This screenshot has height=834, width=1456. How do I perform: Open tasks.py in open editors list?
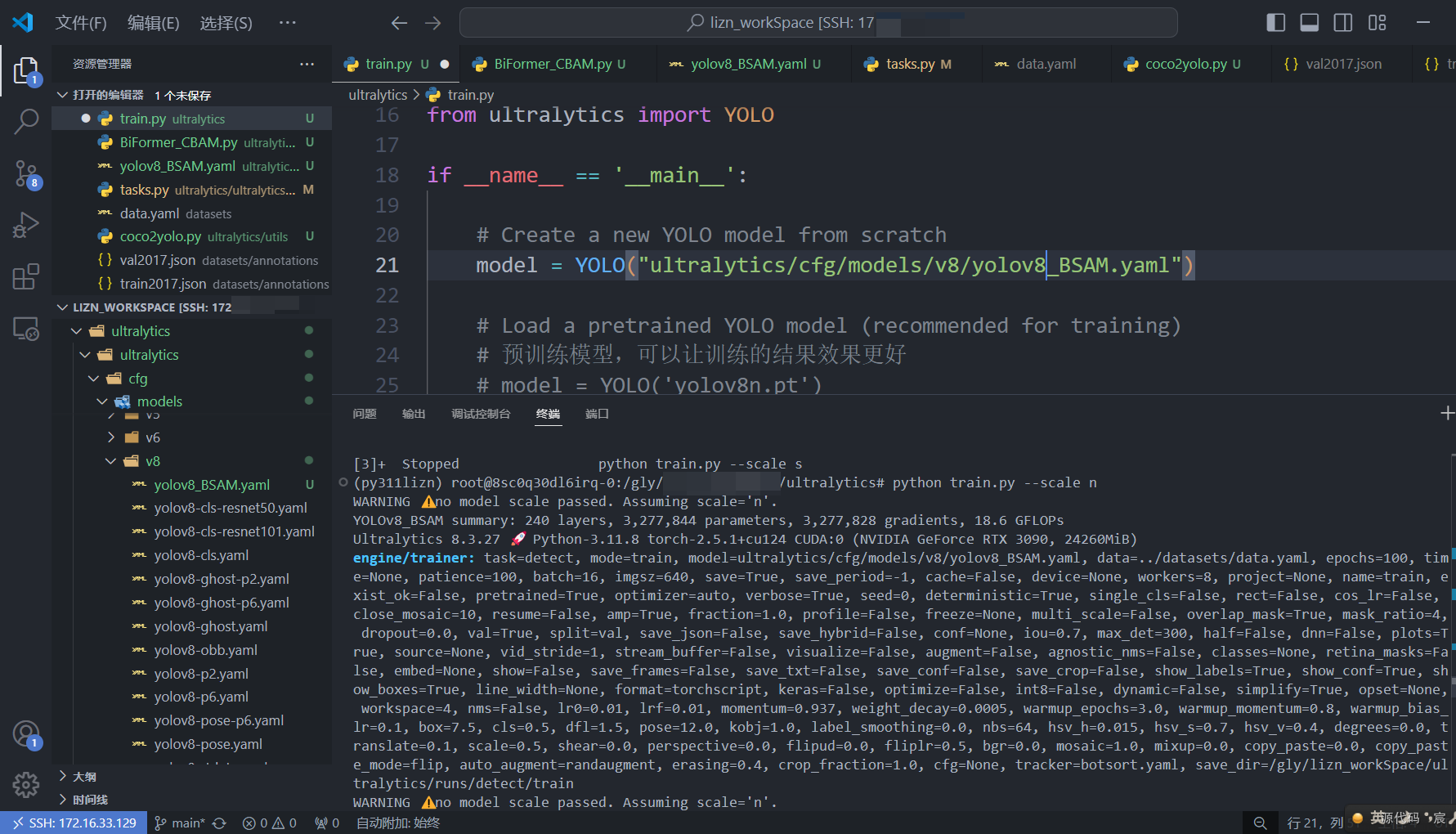pos(191,190)
